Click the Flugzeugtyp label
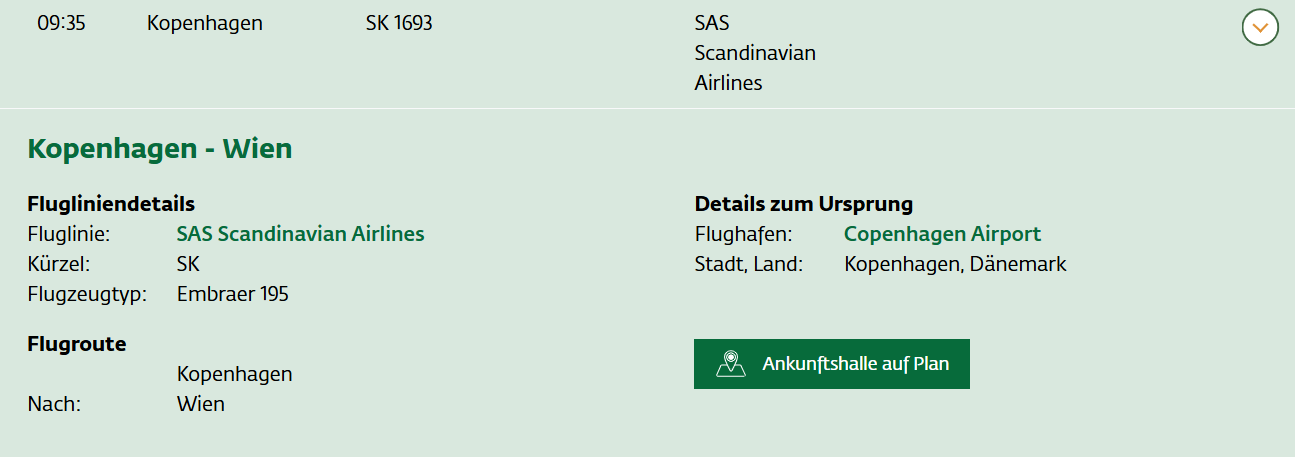This screenshot has width=1295, height=457. point(87,294)
